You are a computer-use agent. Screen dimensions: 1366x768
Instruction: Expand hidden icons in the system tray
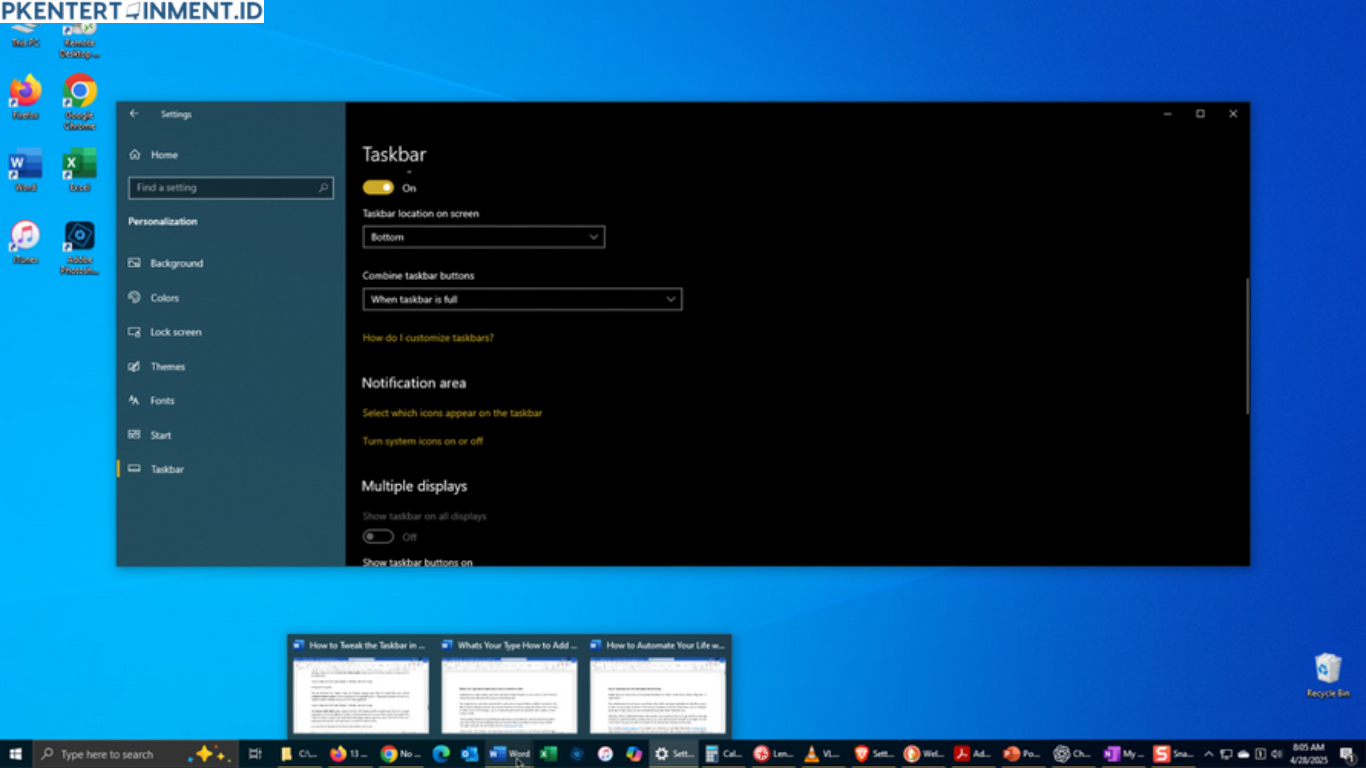point(1209,754)
